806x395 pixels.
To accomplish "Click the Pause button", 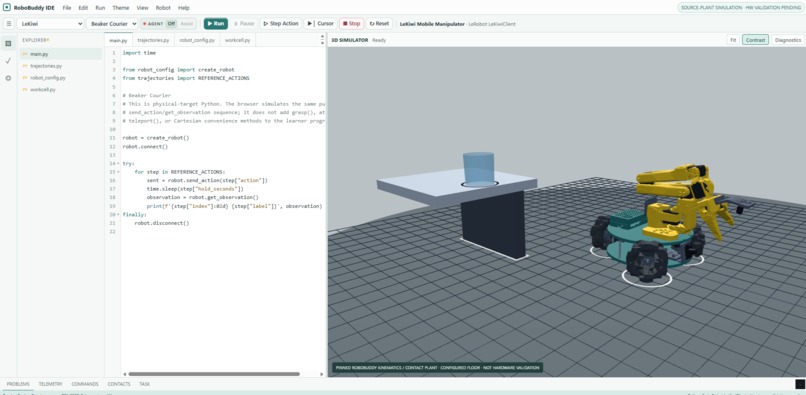I will pos(244,24).
